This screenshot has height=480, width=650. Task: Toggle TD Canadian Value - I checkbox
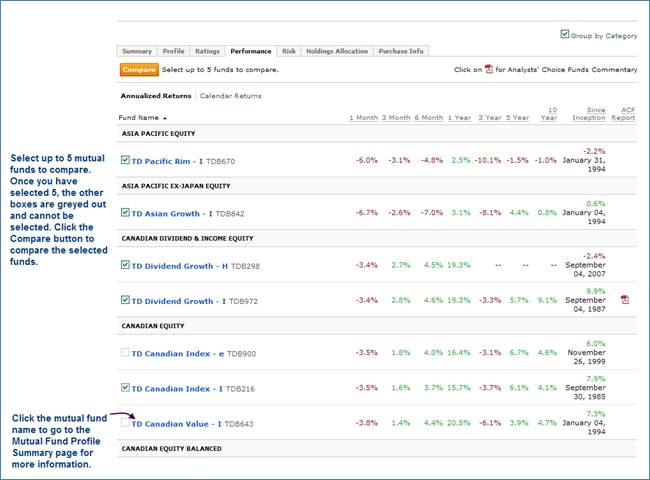click(125, 423)
